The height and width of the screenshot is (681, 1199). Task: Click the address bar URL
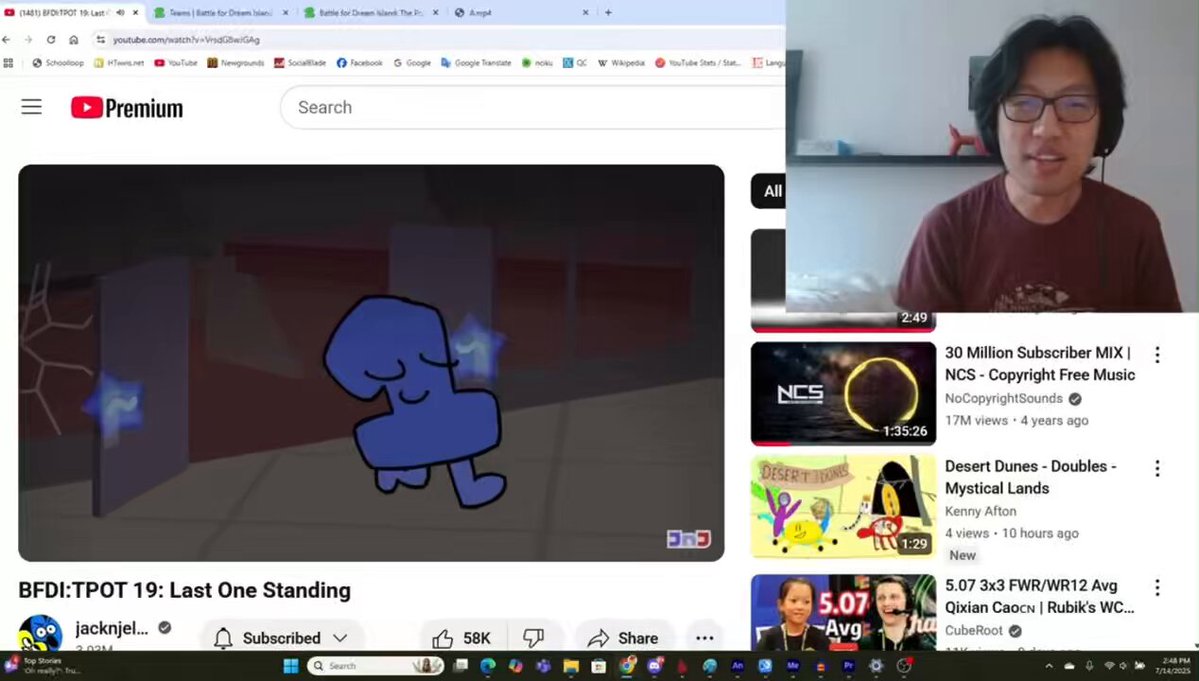(x=187, y=40)
